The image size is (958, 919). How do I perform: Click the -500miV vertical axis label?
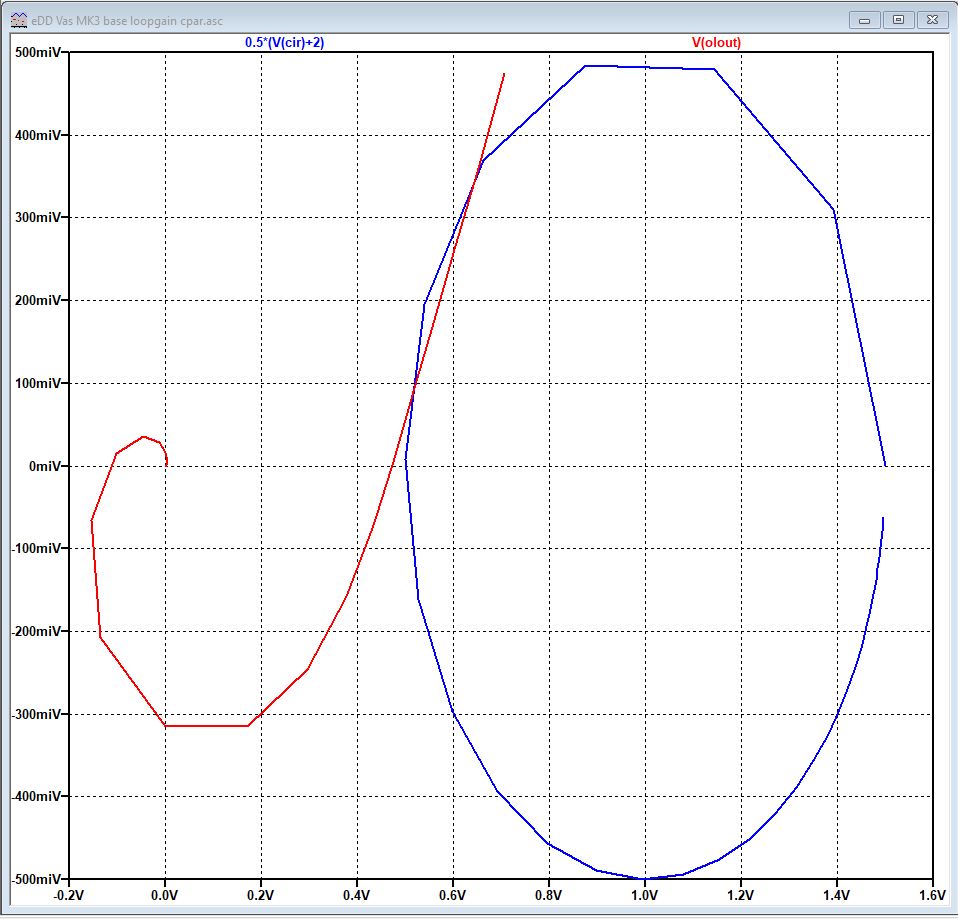click(36, 879)
